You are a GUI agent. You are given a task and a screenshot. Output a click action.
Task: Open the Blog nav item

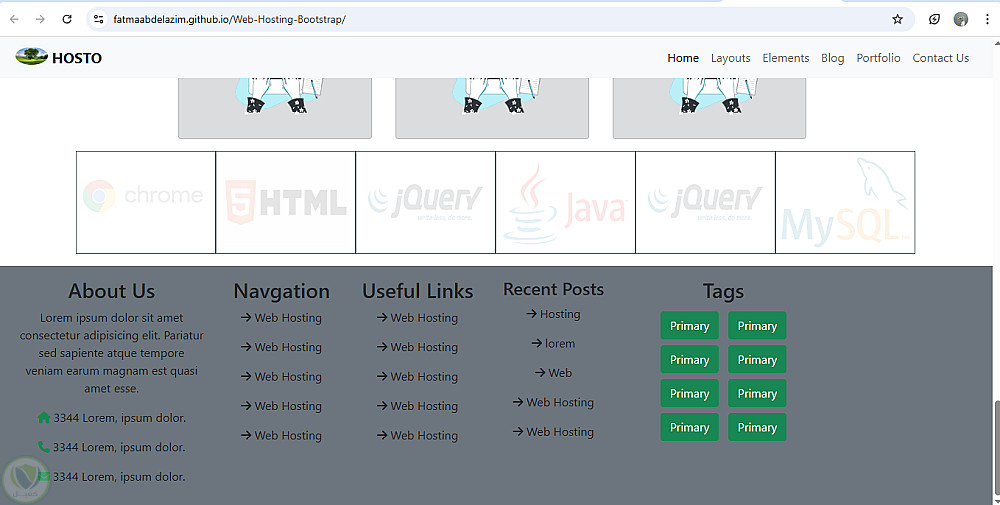[x=832, y=58]
